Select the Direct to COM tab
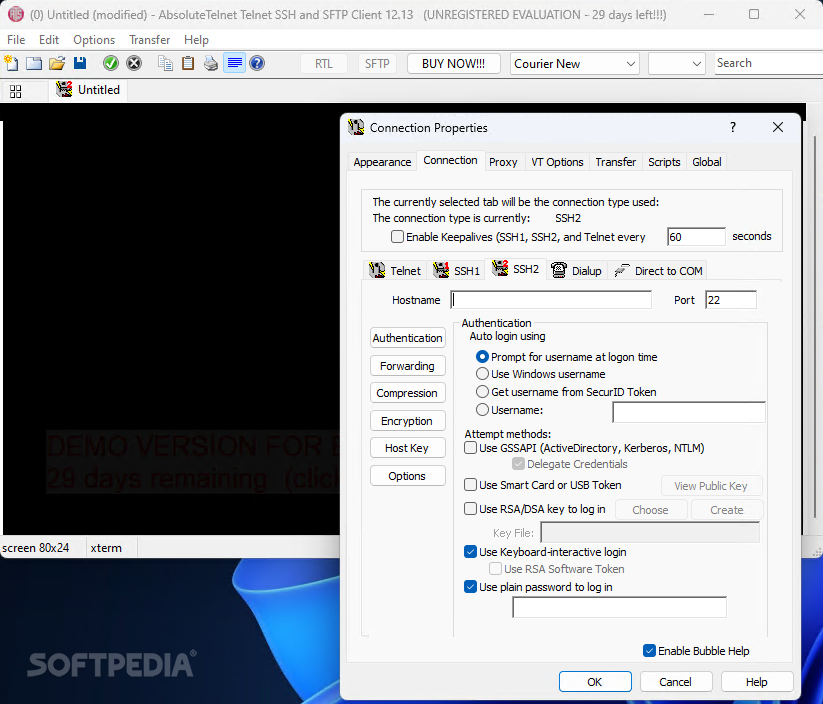Viewport: 823px width, 704px height. click(x=658, y=270)
